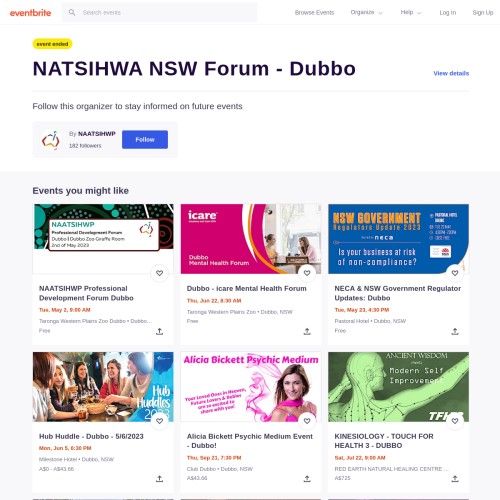Share the NAATSIHWP Professional Development Forum event
Screen dimensions: 500x500
point(160,331)
